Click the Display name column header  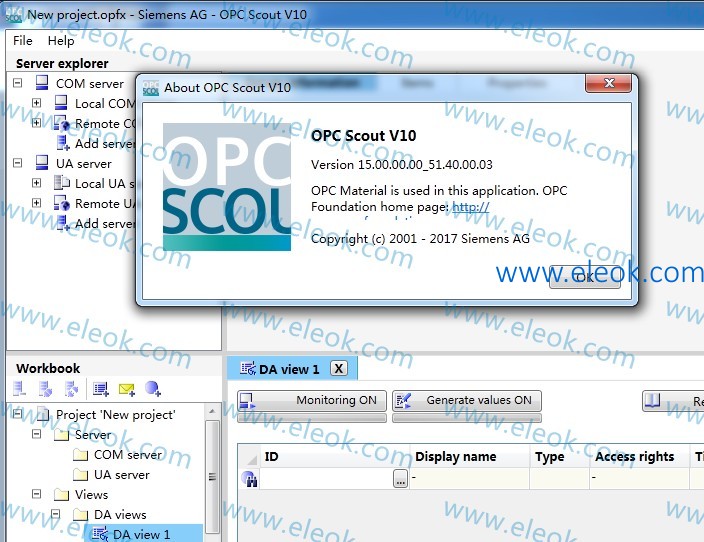[470, 457]
